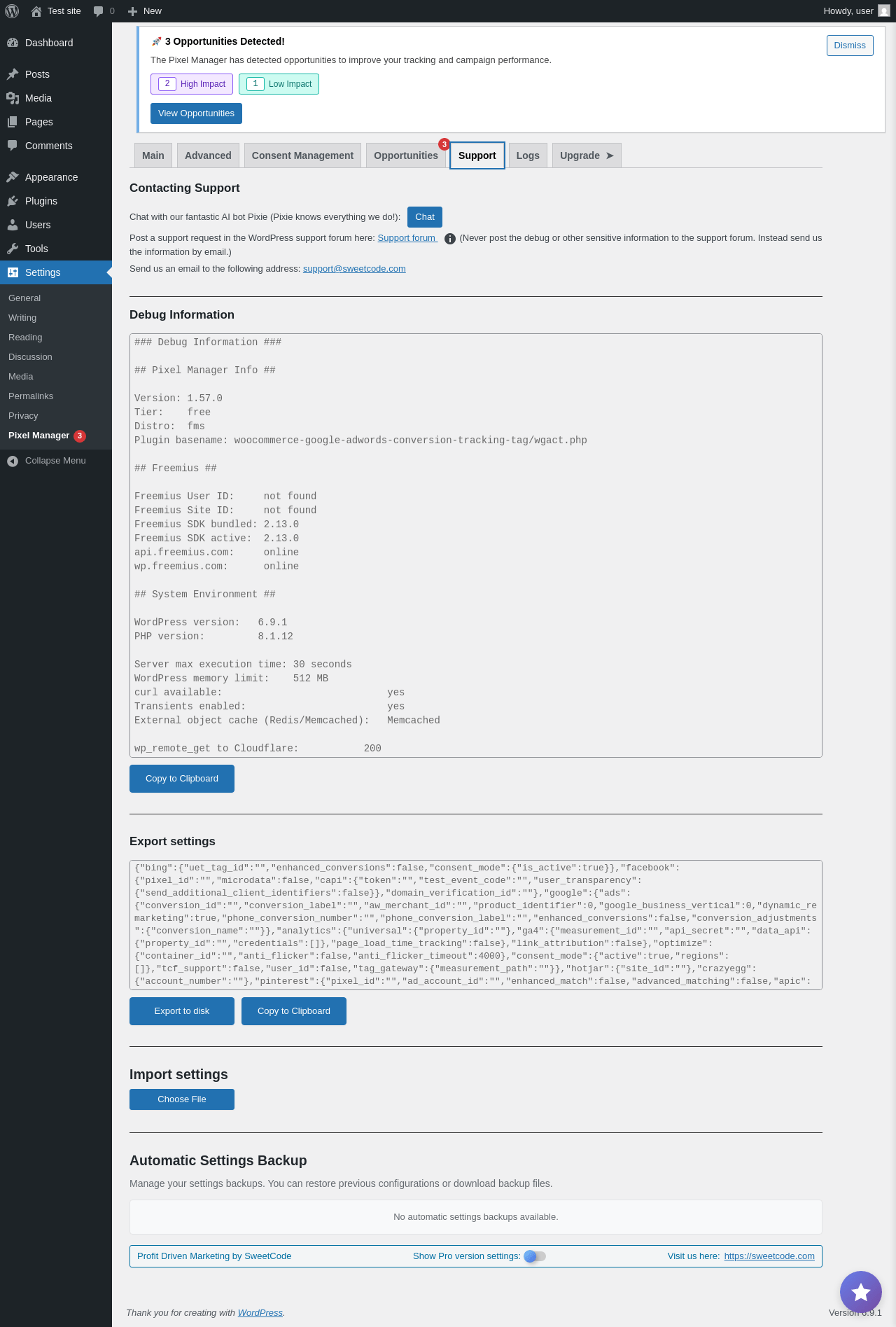Click the arrow icon on Upgrade tab
Image resolution: width=896 pixels, height=1327 pixels.
tap(610, 155)
